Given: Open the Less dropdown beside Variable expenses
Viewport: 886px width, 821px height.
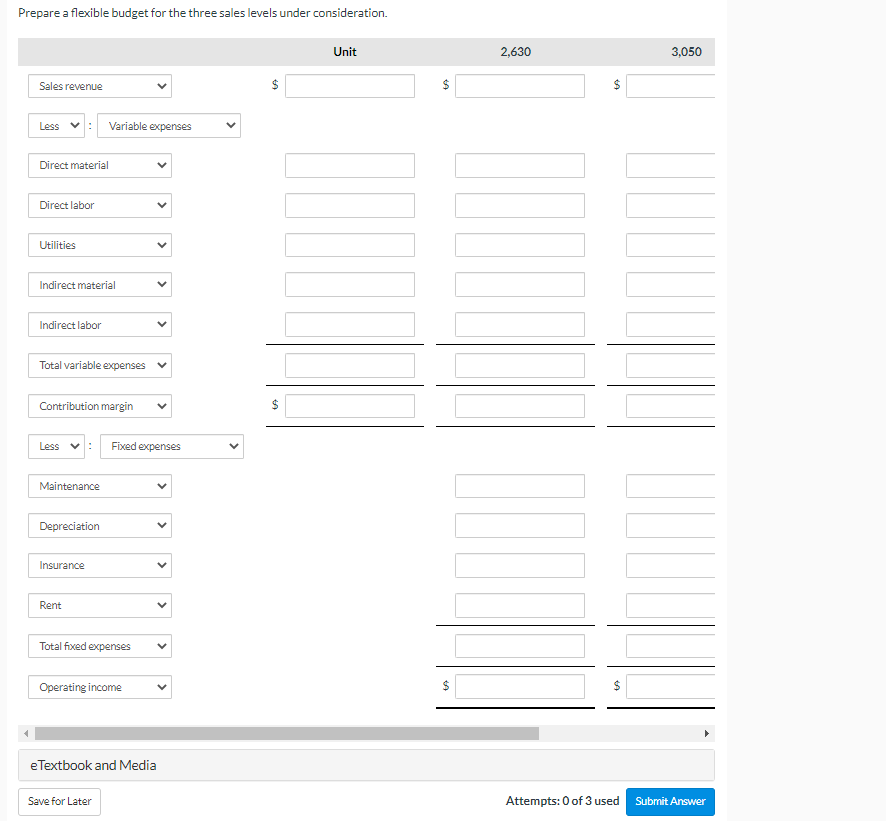Looking at the screenshot, I should tap(57, 126).
